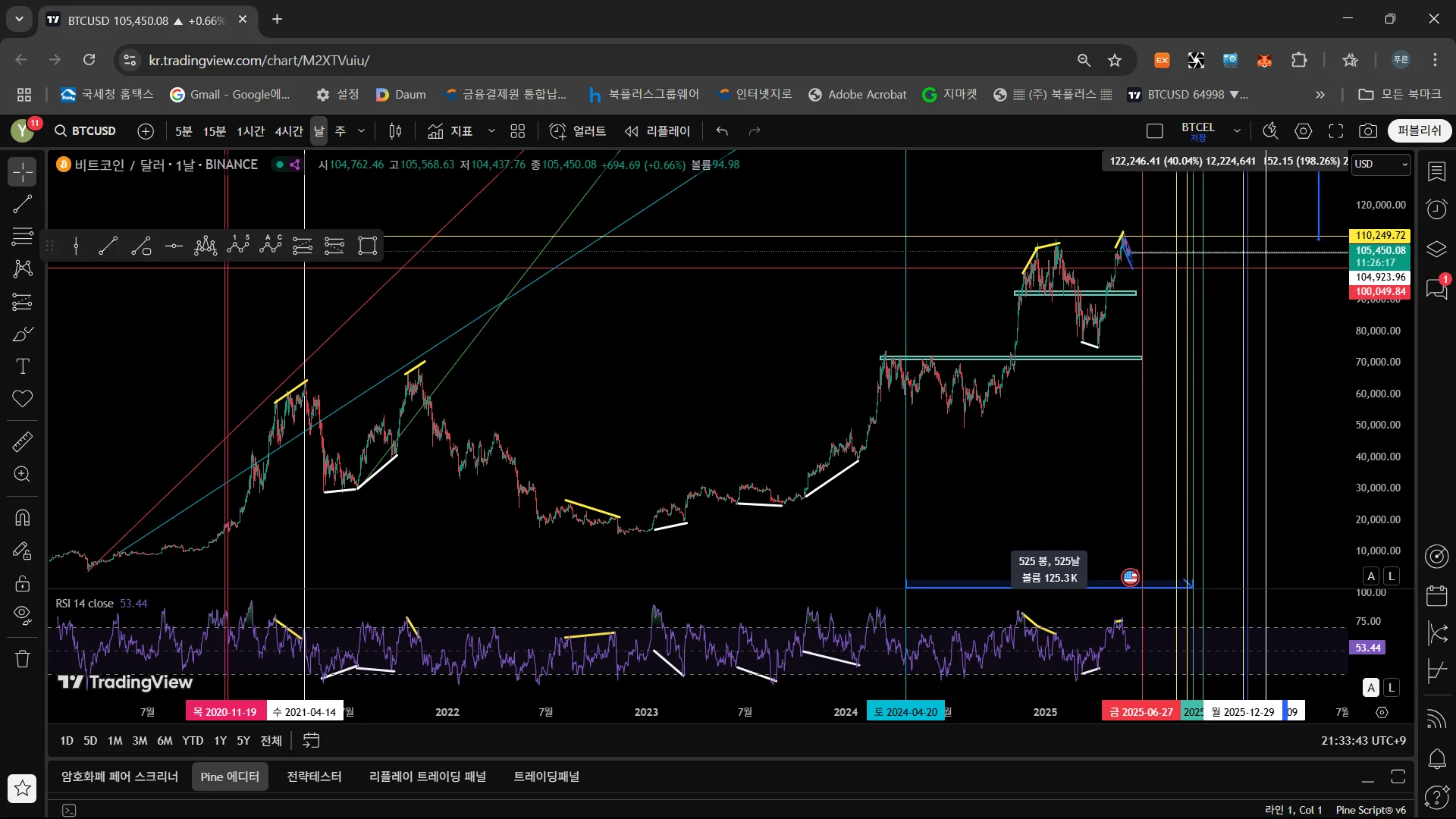The width and height of the screenshot is (1456, 819).
Task: Open the USD currency dropdown
Action: (x=1381, y=165)
